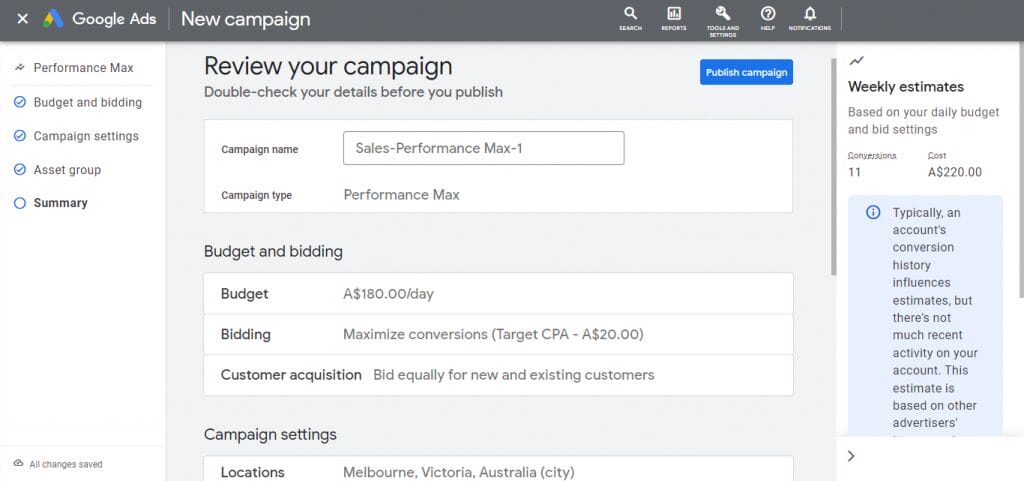Click the Help question mark icon
This screenshot has width=1024, height=481.
click(x=768, y=14)
